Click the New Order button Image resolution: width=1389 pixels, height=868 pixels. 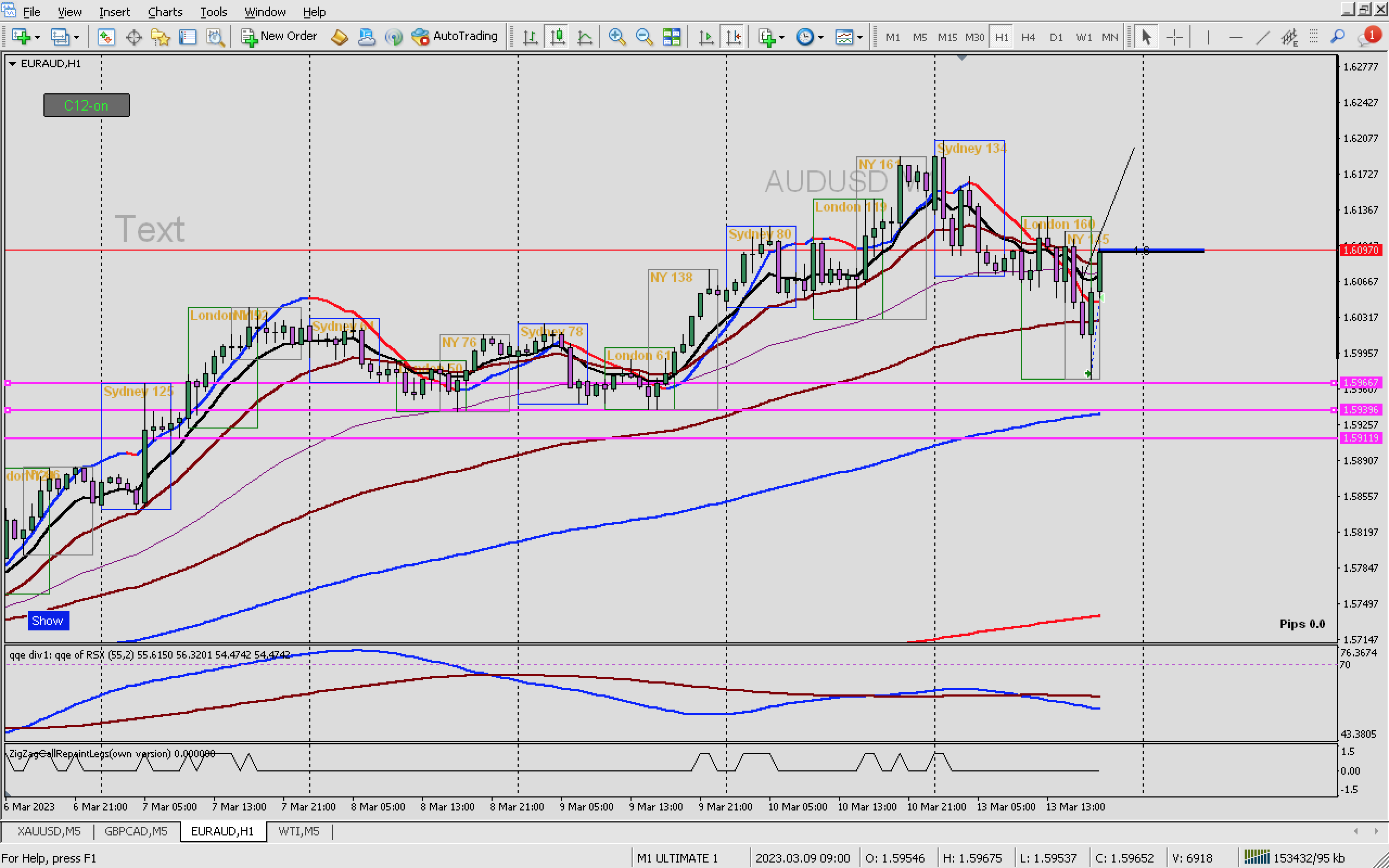point(279,36)
